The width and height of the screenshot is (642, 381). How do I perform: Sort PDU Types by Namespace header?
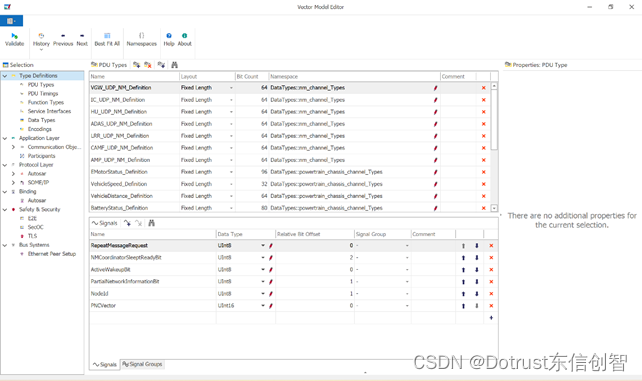(354, 77)
